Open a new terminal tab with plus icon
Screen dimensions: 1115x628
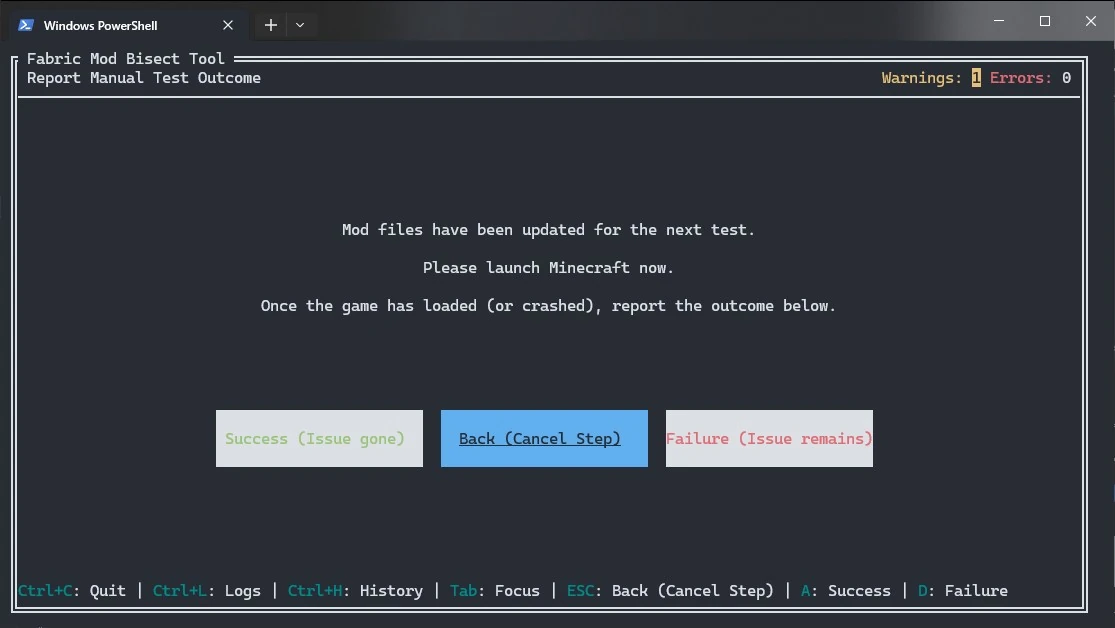click(x=271, y=25)
